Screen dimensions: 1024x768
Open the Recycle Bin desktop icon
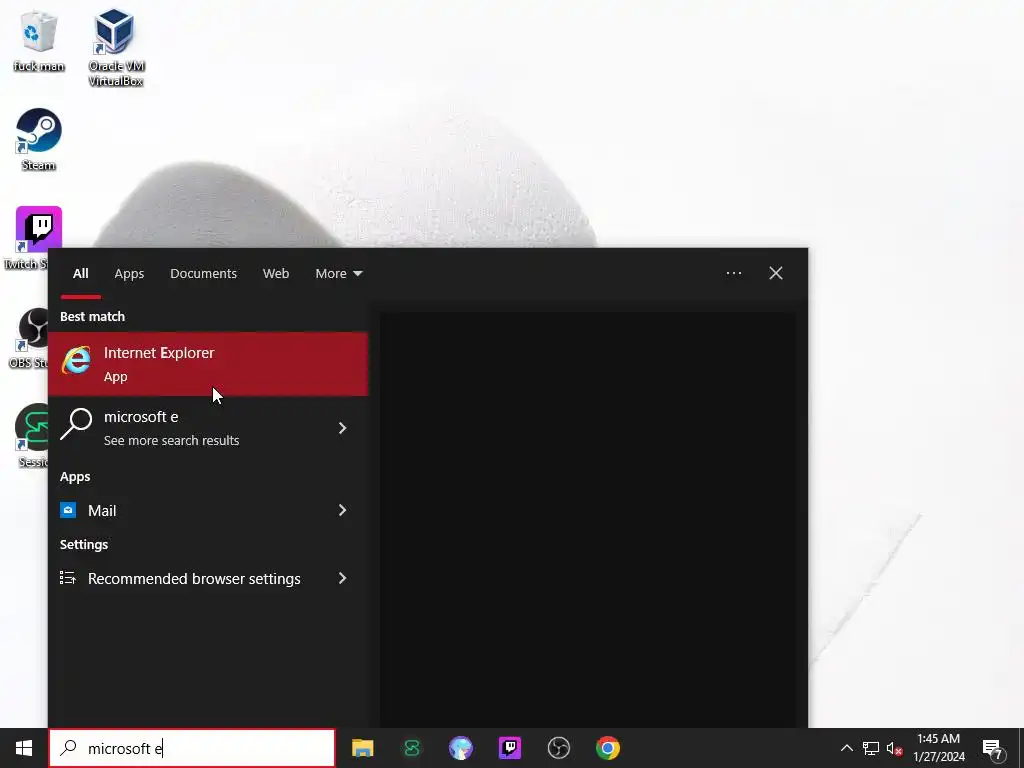coord(39,40)
